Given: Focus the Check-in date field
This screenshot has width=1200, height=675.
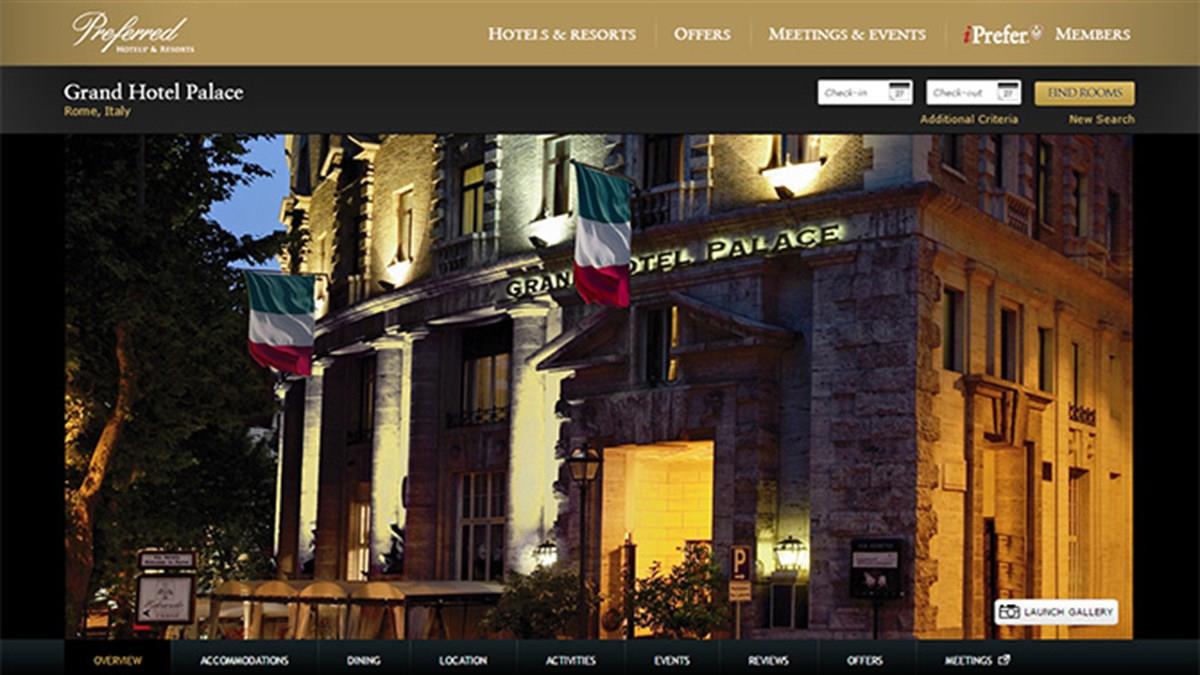Looking at the screenshot, I should point(852,93).
